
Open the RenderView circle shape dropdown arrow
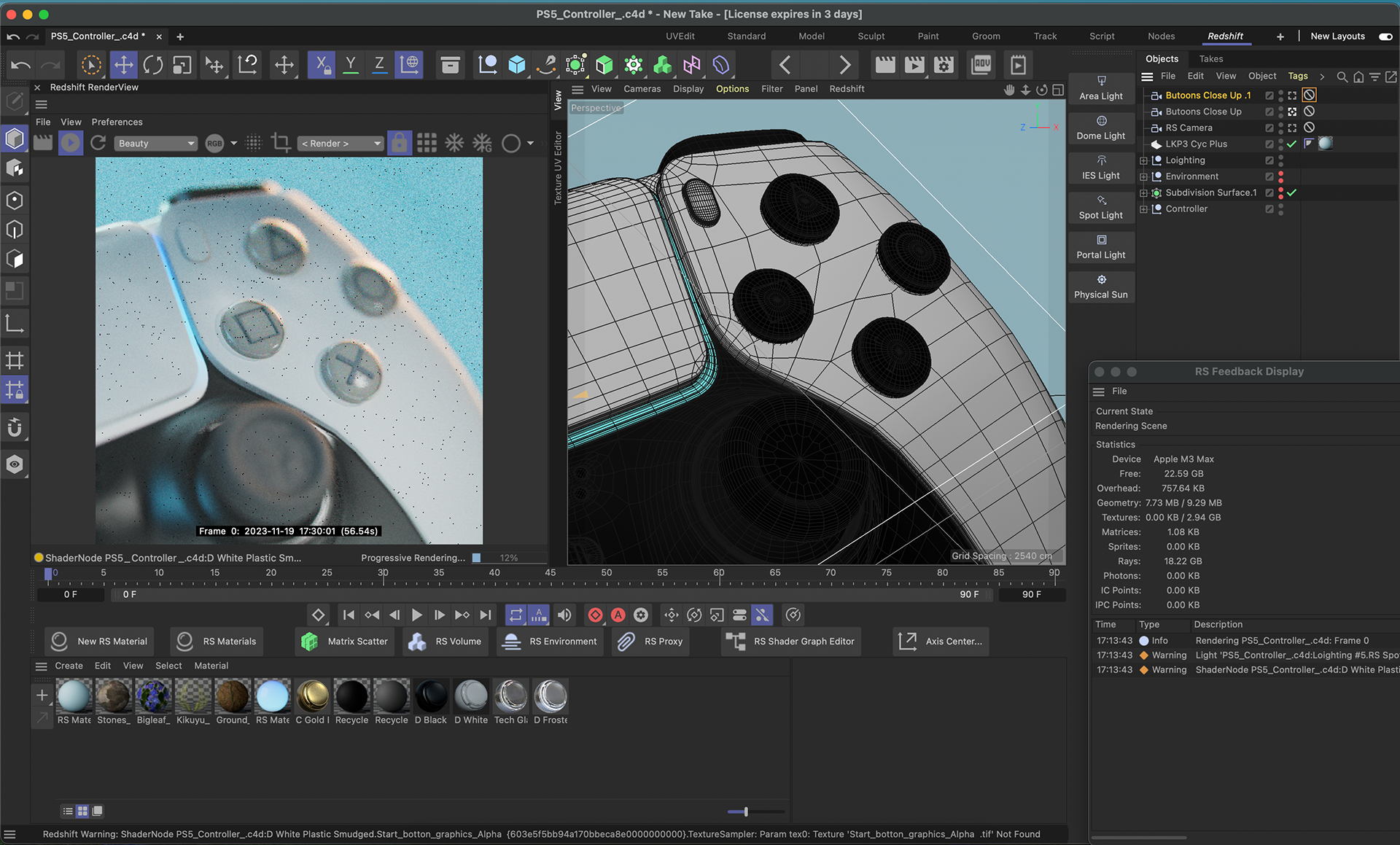531,143
